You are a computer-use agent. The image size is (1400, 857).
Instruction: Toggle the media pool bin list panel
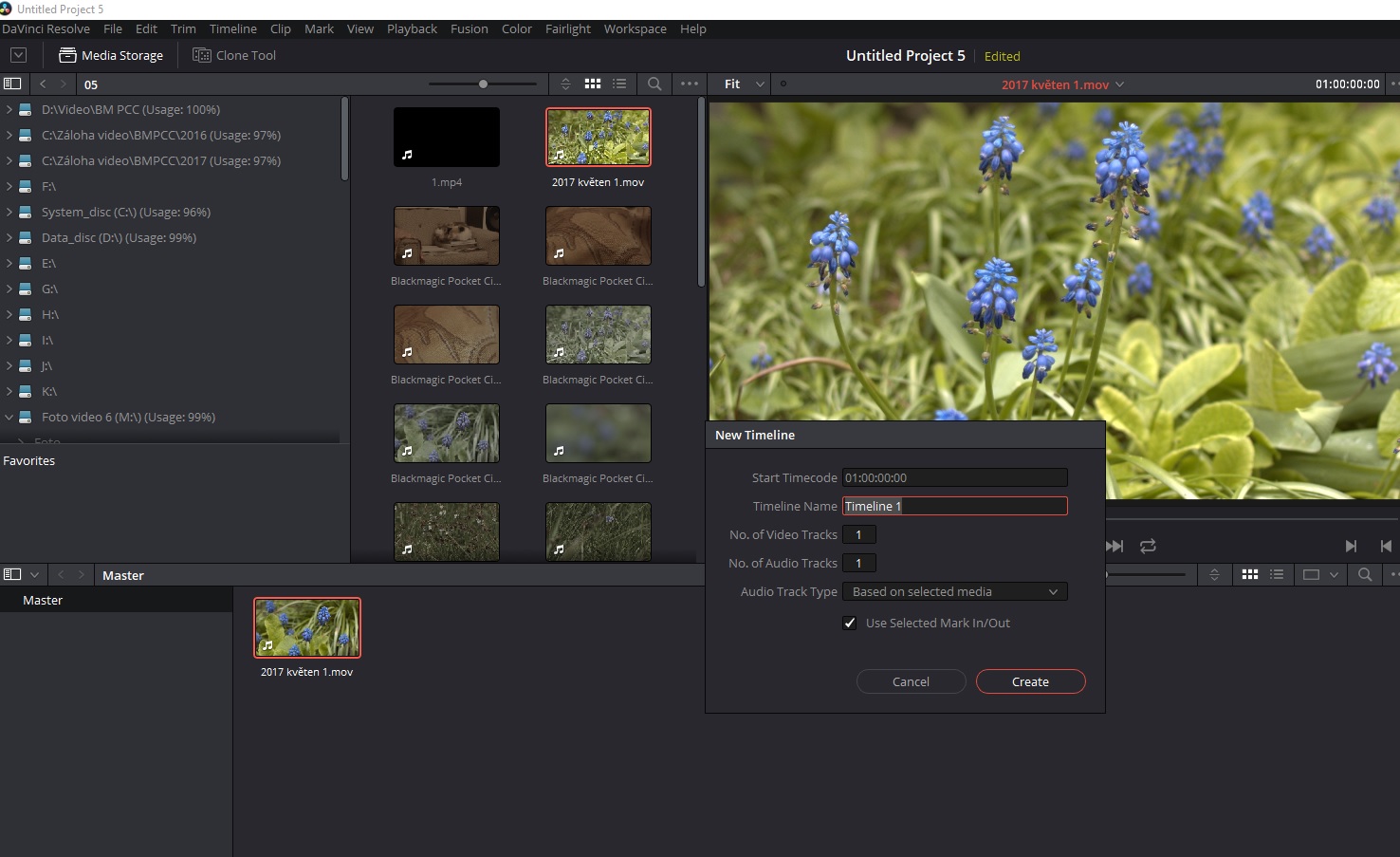click(x=12, y=574)
